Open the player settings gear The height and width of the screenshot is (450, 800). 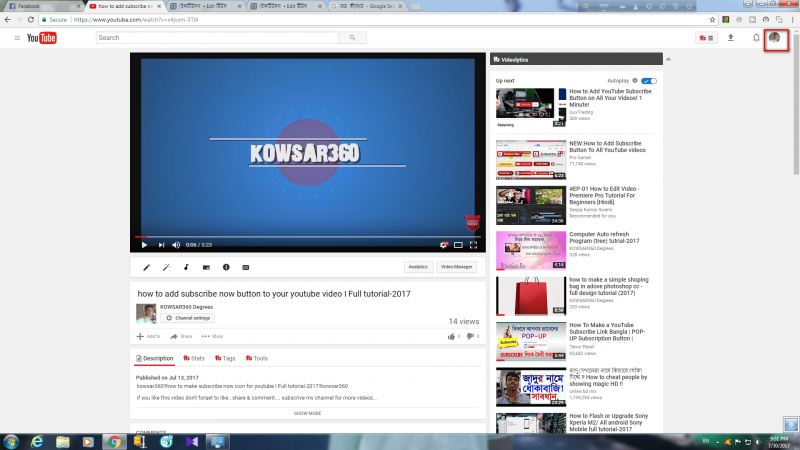pos(443,245)
